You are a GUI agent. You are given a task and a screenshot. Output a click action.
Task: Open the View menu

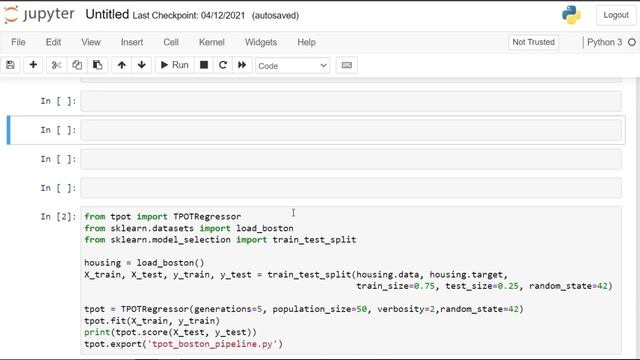[91, 42]
